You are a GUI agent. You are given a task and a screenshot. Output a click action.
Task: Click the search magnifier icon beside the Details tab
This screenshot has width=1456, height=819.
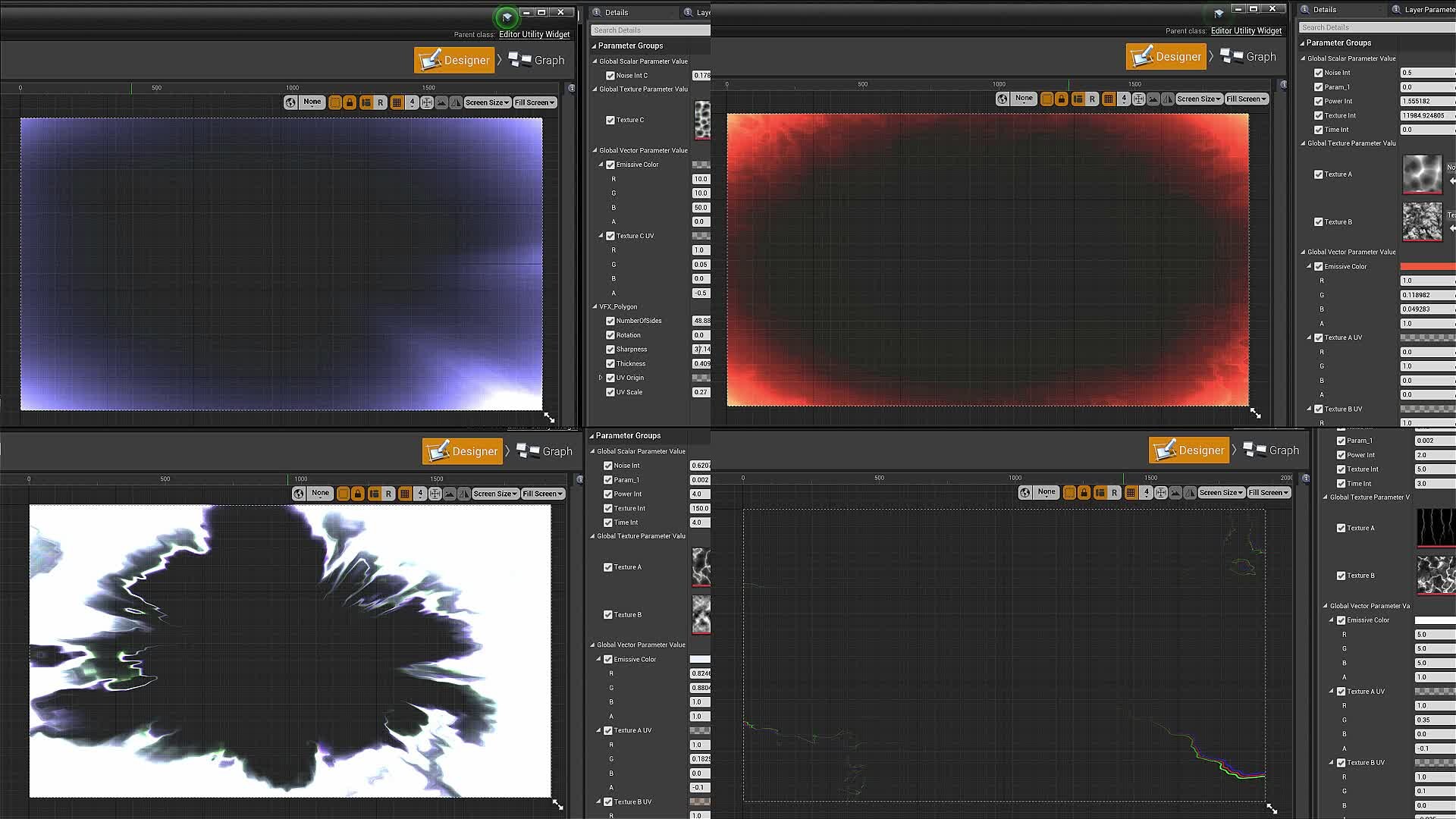tap(597, 12)
